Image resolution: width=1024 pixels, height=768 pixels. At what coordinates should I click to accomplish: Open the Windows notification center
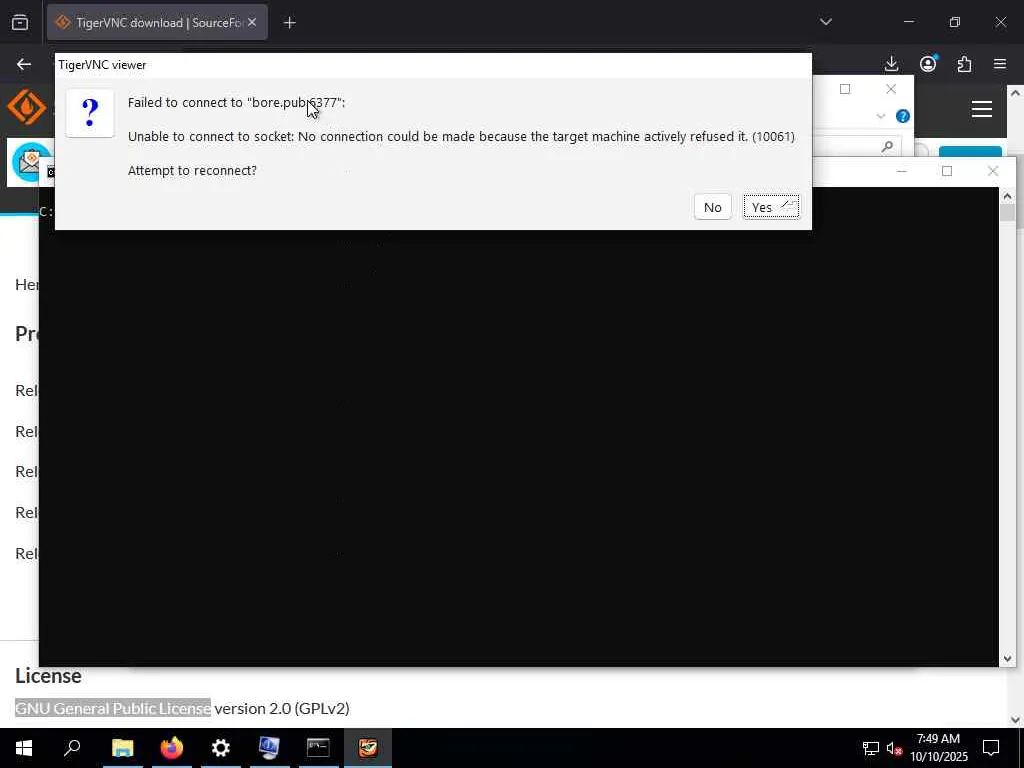coord(991,748)
